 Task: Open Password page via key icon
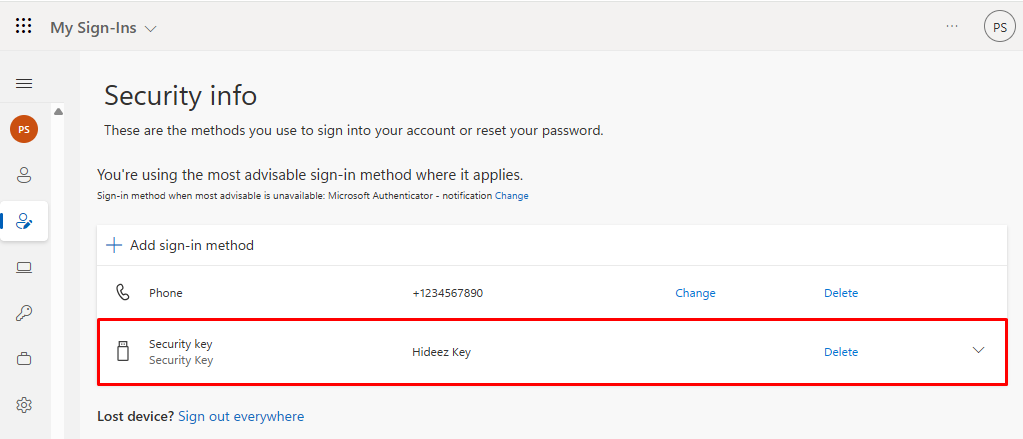point(24,313)
